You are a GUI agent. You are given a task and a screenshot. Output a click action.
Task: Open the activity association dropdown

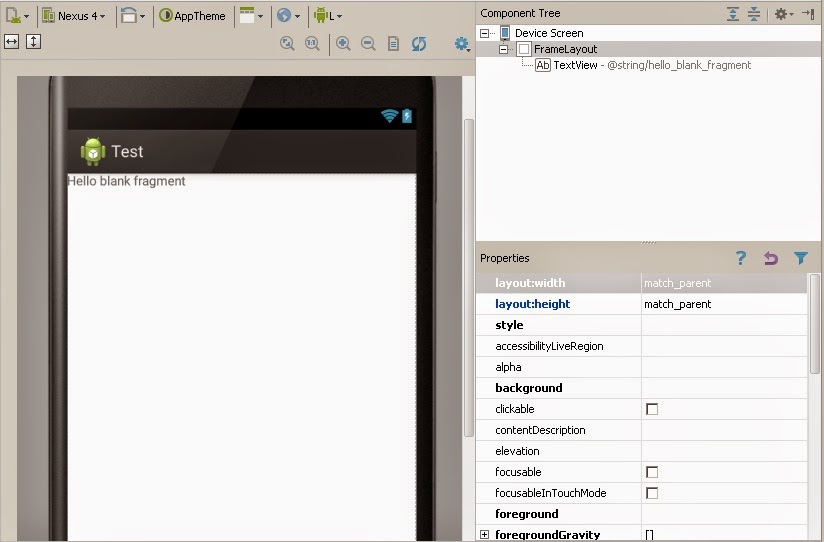pyautogui.click(x=251, y=16)
